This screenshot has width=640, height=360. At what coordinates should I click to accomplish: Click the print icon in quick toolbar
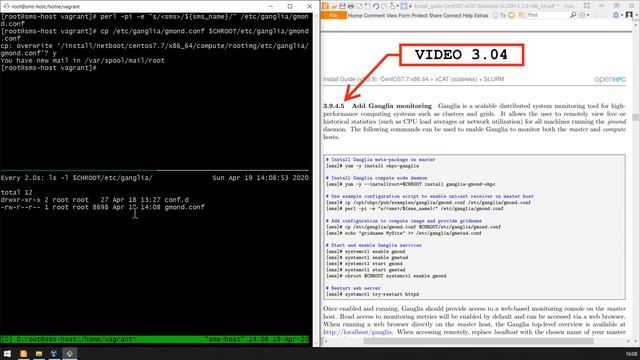(x=351, y=6)
